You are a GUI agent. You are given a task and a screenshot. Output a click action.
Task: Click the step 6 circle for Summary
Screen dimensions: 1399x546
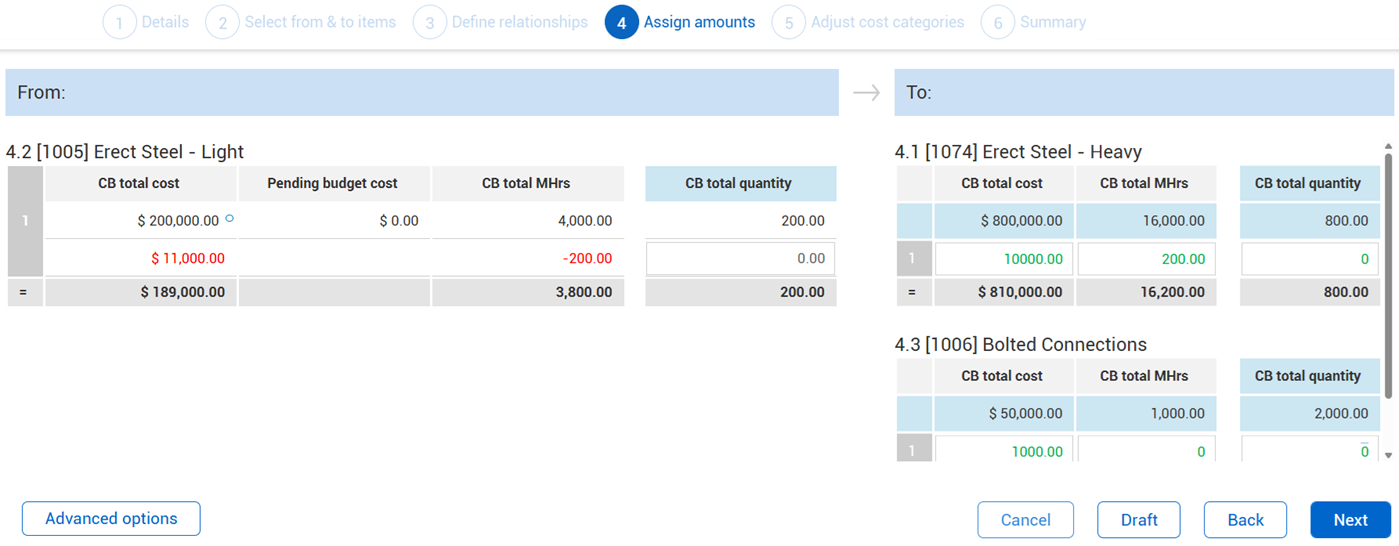(x=997, y=23)
